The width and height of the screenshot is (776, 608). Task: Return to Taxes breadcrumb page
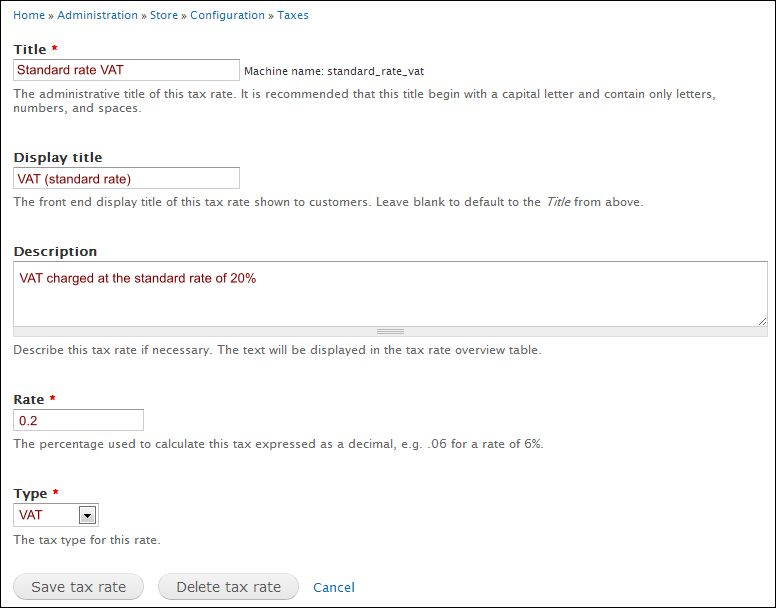point(292,15)
